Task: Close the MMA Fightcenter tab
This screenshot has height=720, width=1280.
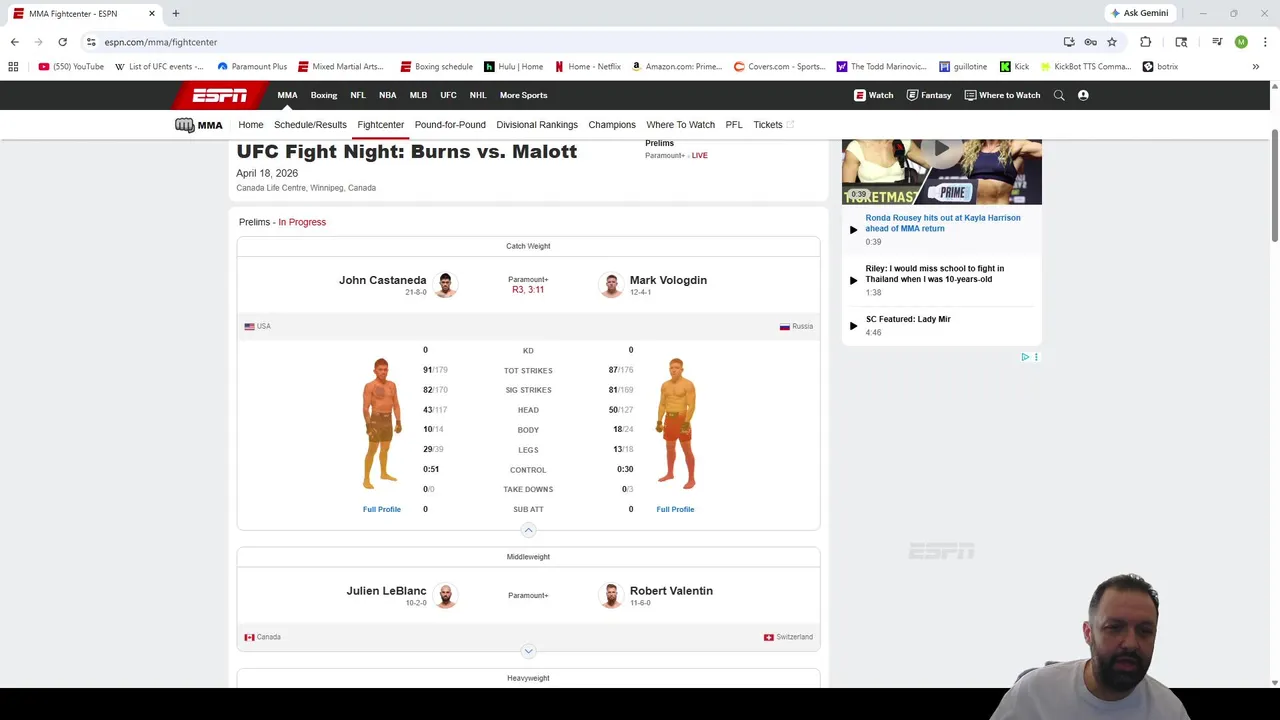Action: pos(152,13)
